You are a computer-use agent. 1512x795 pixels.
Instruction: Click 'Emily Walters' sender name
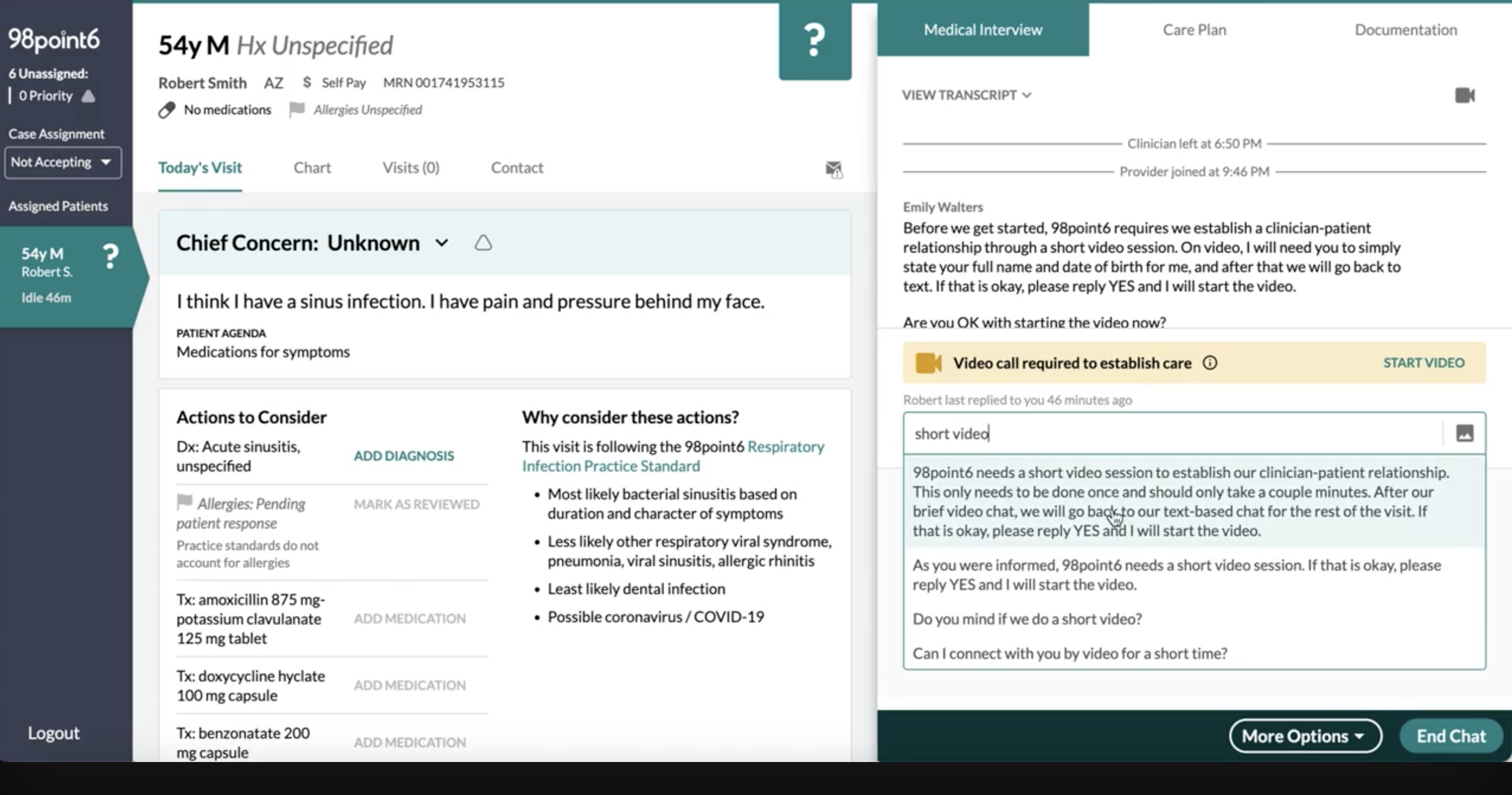pos(943,206)
